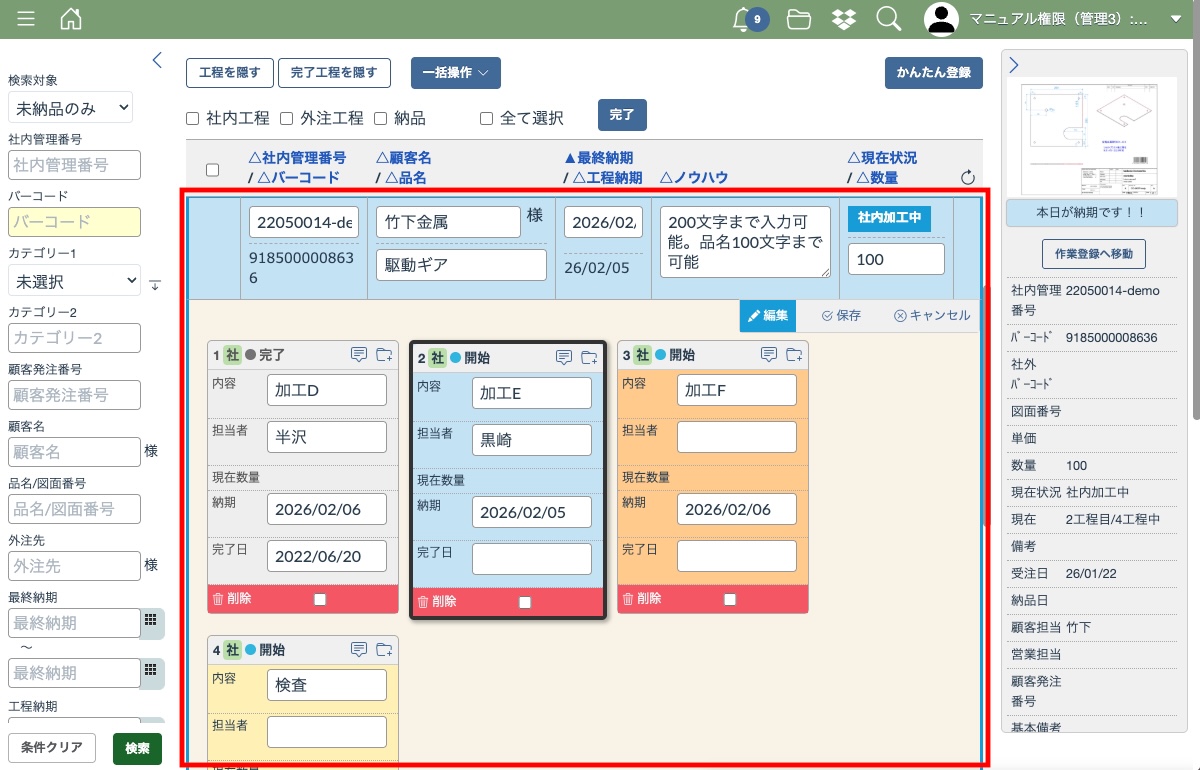Open the カテゴリー1 未選択 dropdown
Viewport: 1200px width, 770px height.
(74, 281)
